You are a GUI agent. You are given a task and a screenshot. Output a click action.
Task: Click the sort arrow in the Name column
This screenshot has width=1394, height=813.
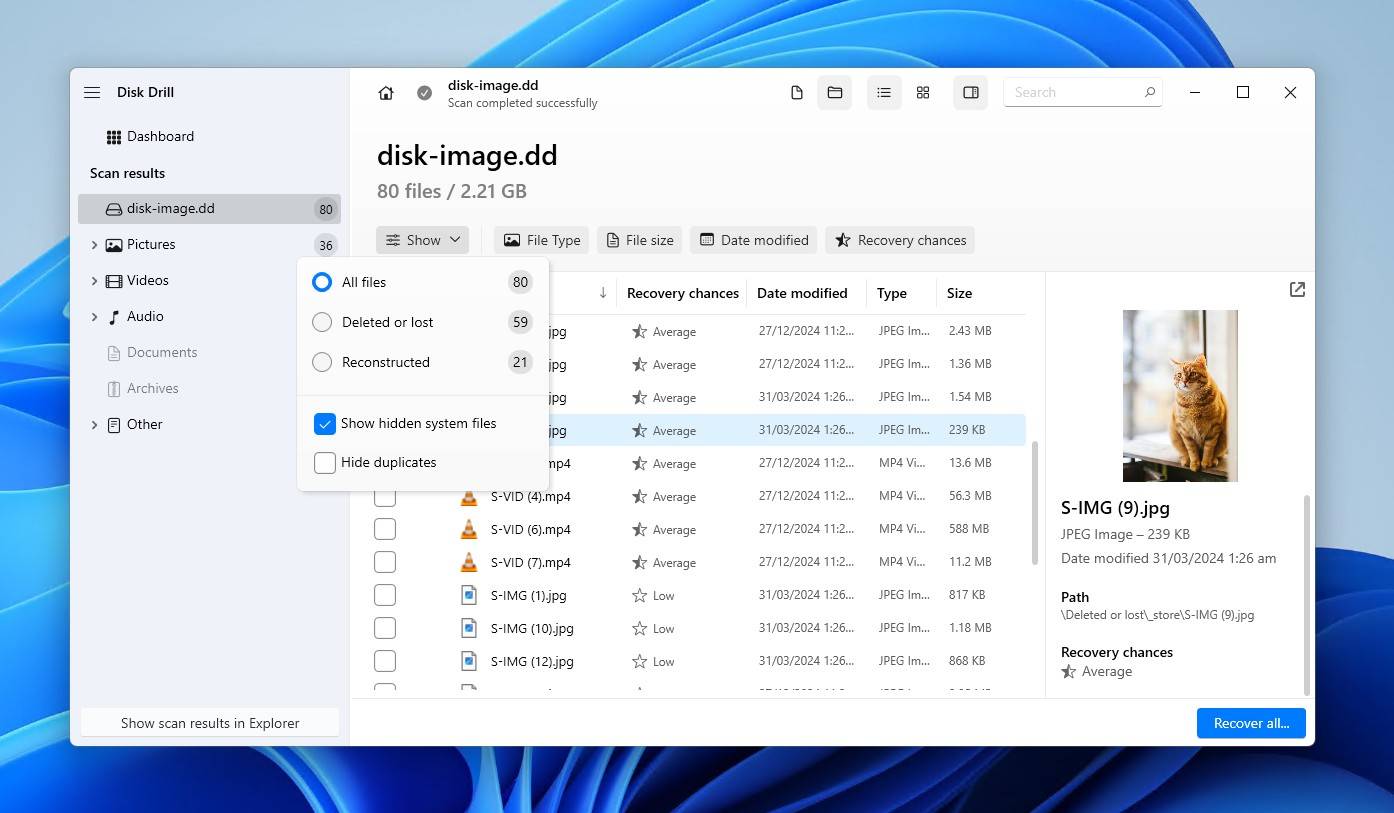pos(603,293)
